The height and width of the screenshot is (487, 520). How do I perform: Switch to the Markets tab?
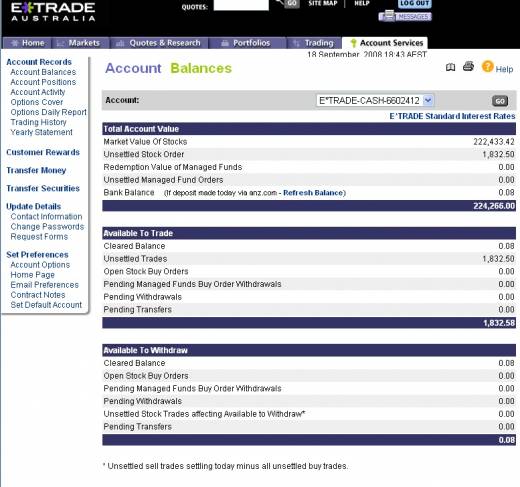pos(81,43)
